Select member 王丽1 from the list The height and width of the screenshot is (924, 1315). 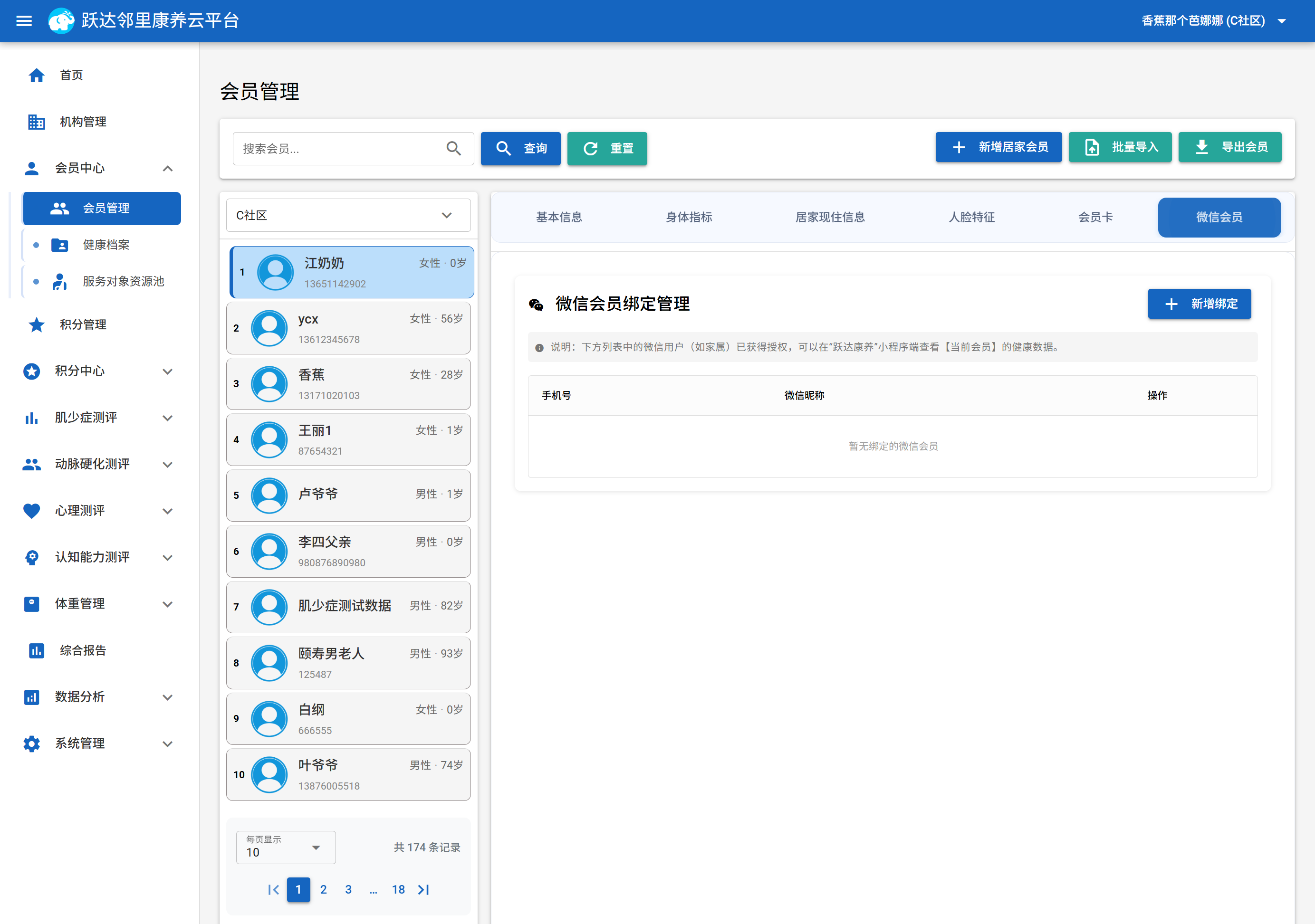(348, 440)
